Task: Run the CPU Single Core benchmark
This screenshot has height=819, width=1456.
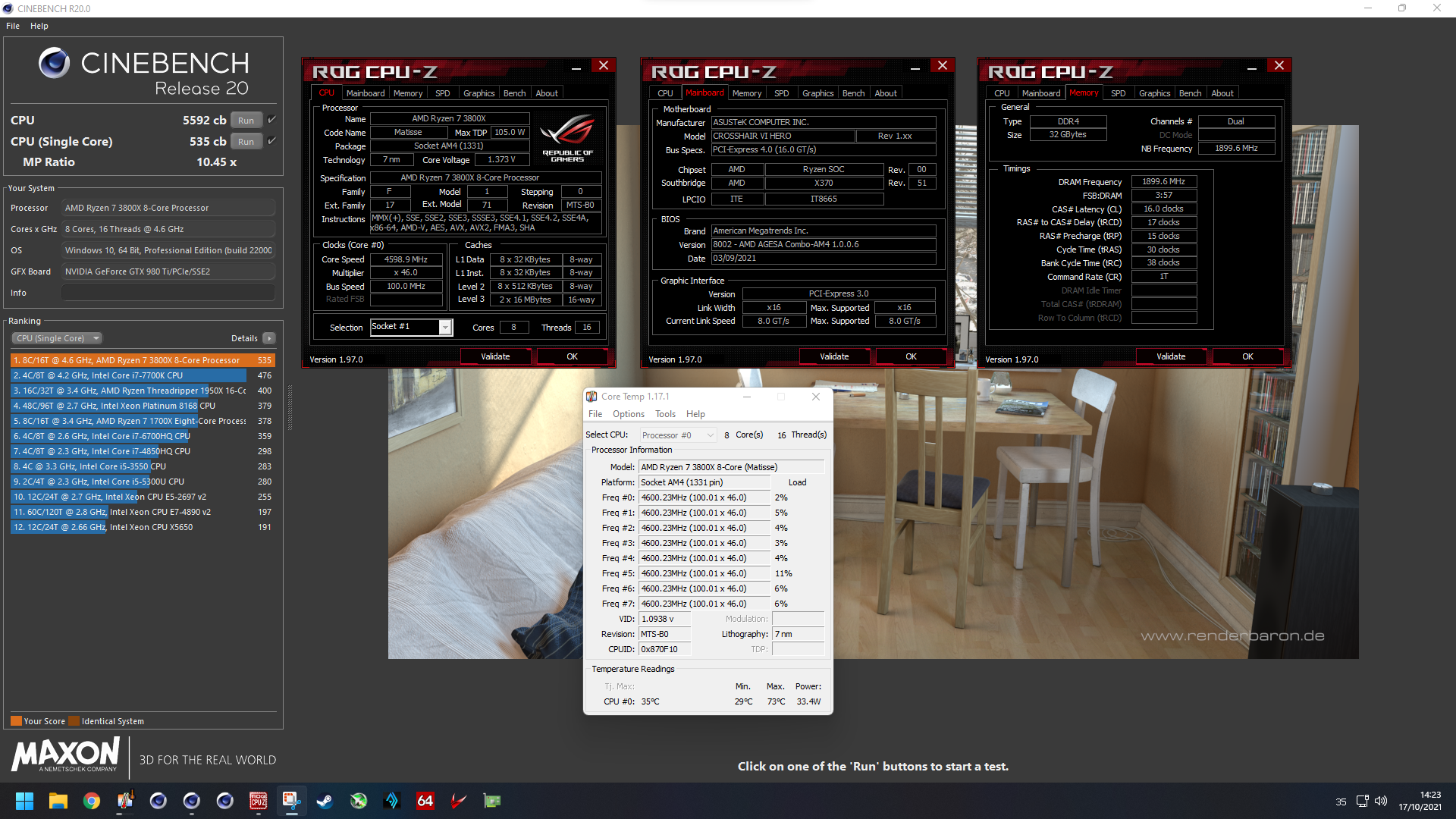Action: [x=246, y=141]
